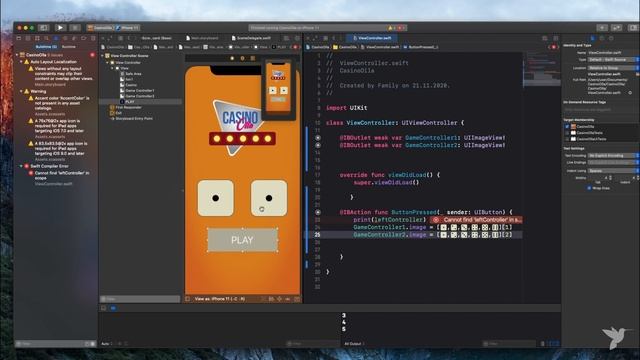This screenshot has height=360, width=640.
Task: Toggle CasinoOllaUITests target membership checkbox
Action: coord(567,139)
